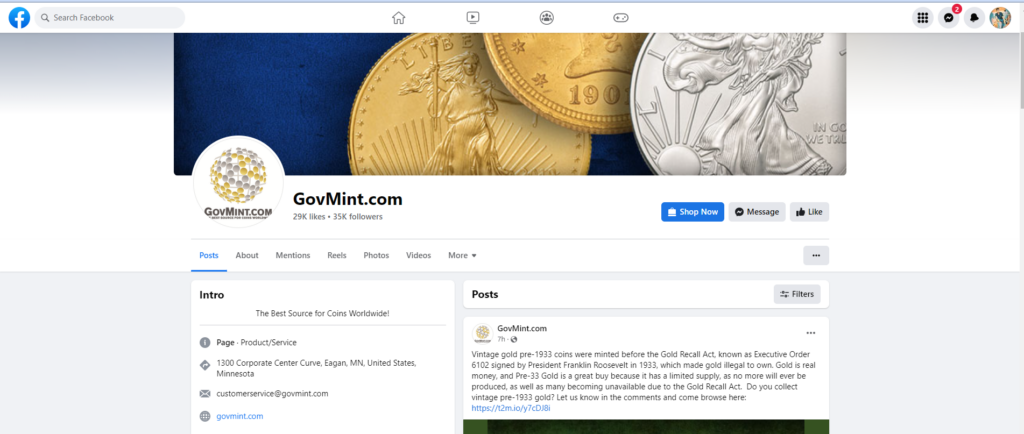The height and width of the screenshot is (434, 1024).
Task: Expand the More tab dropdown
Action: (462, 255)
